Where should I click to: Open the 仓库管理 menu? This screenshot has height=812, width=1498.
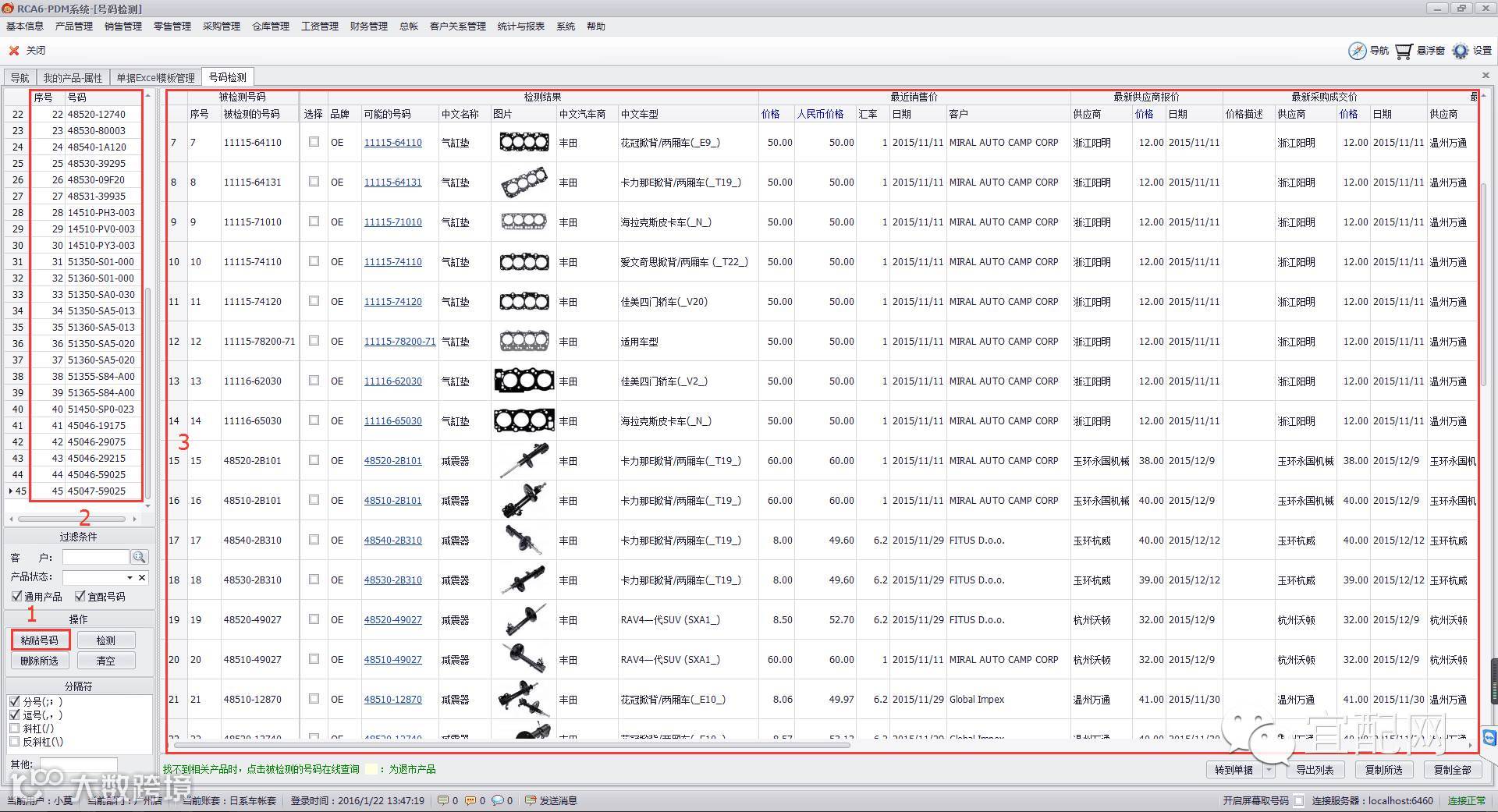[271, 27]
